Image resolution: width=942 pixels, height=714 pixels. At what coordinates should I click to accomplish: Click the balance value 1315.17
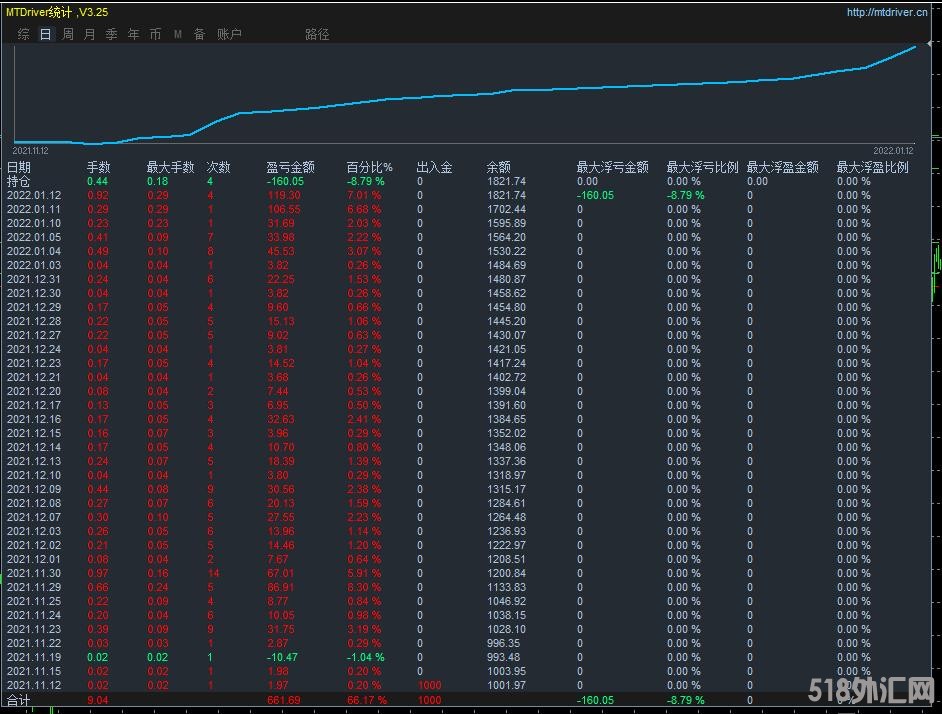506,489
